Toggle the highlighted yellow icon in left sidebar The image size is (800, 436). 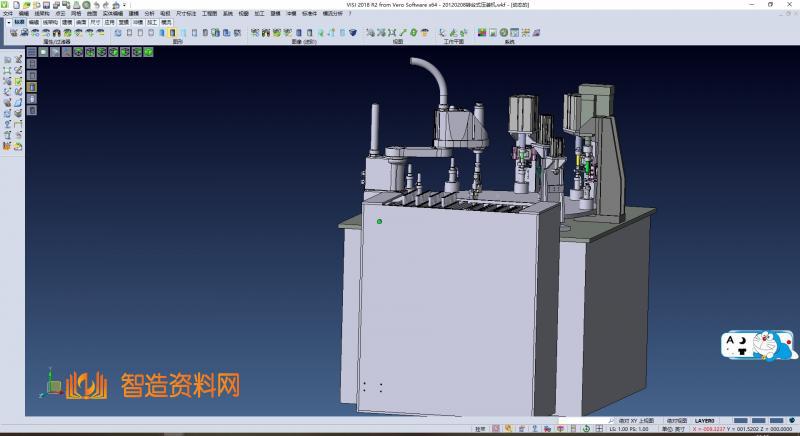tap(31, 87)
